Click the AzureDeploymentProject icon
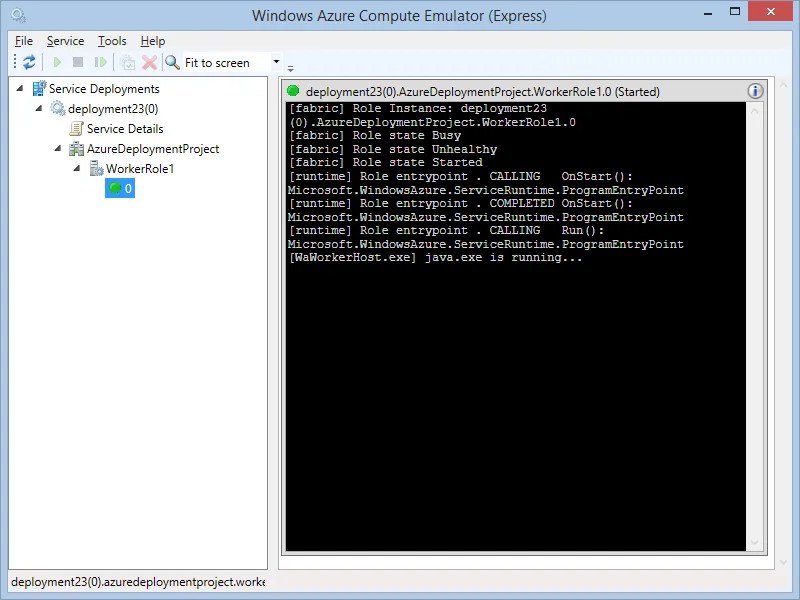Image resolution: width=800 pixels, height=600 pixels. point(77,148)
